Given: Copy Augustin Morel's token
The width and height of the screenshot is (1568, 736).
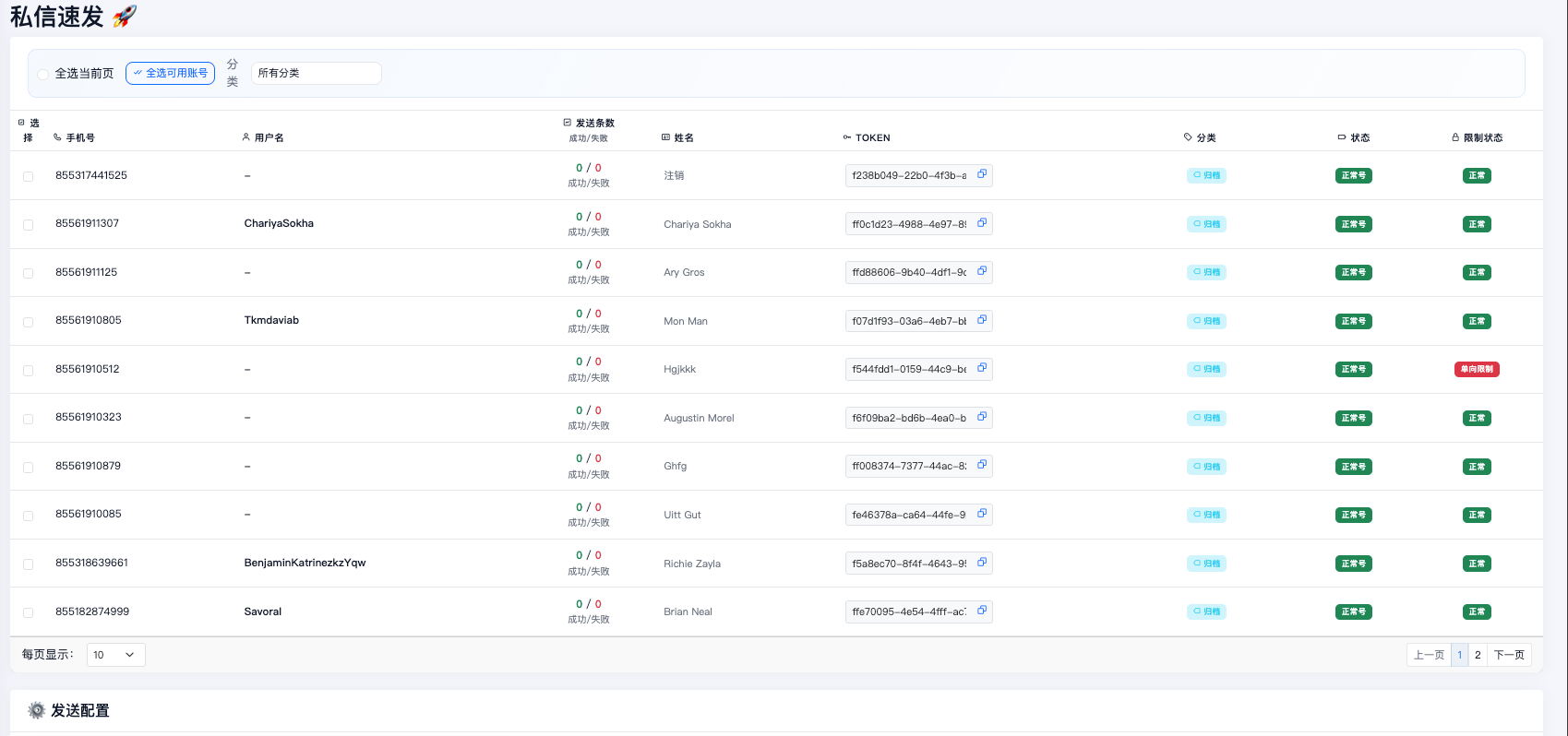Looking at the screenshot, I should (982, 417).
